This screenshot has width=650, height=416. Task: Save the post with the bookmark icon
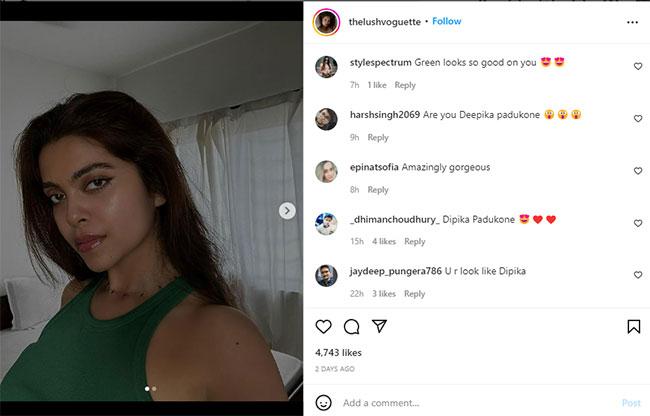tap(633, 327)
